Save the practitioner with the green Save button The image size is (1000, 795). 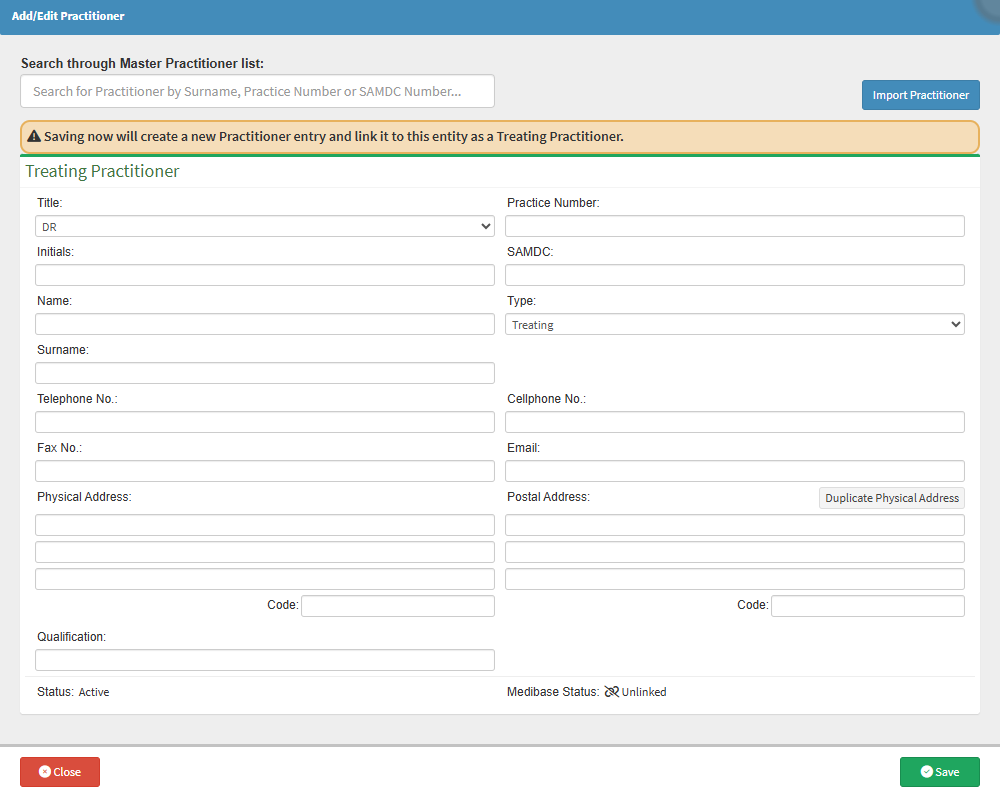point(939,772)
